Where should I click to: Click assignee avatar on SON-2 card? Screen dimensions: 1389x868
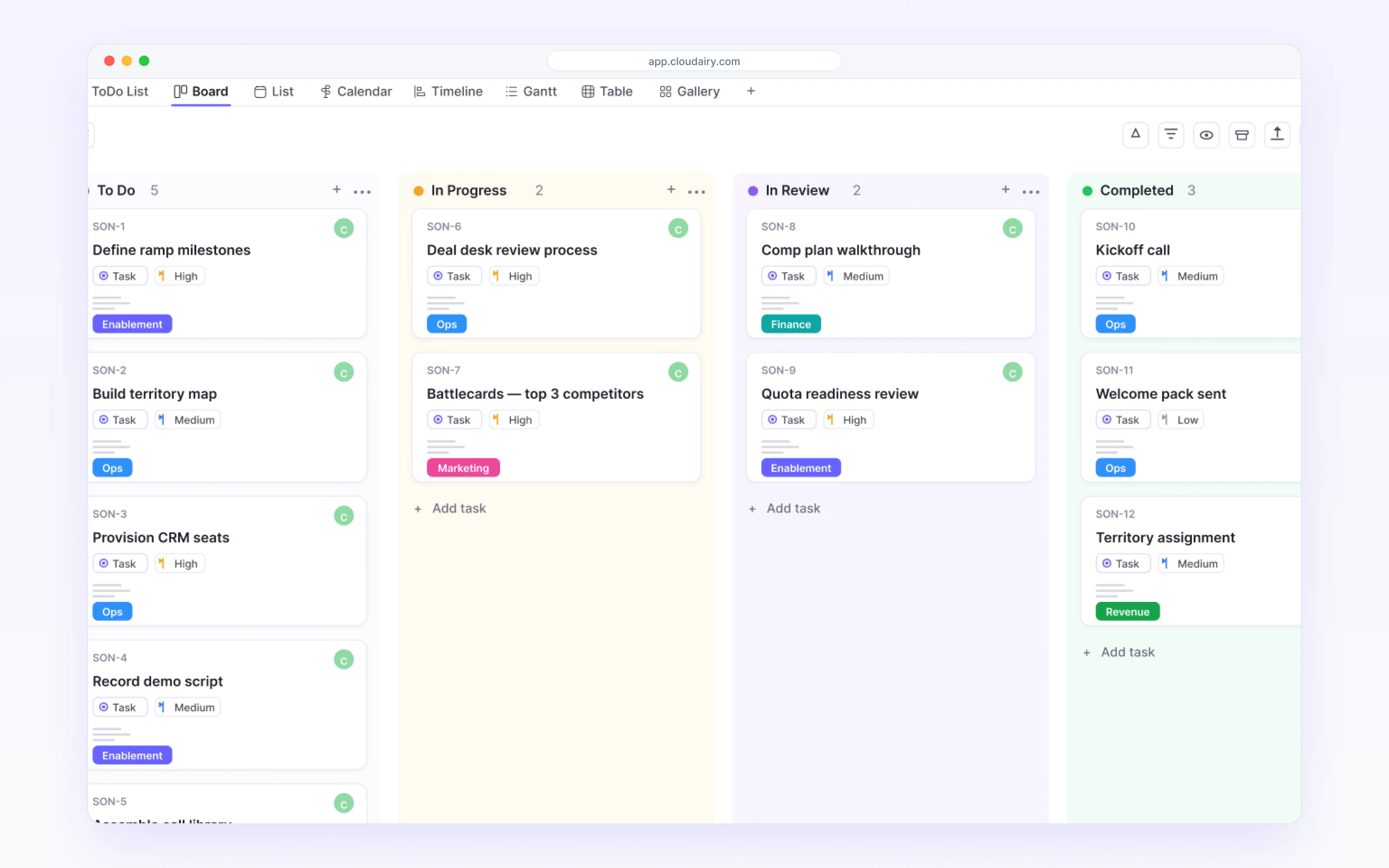coord(344,372)
